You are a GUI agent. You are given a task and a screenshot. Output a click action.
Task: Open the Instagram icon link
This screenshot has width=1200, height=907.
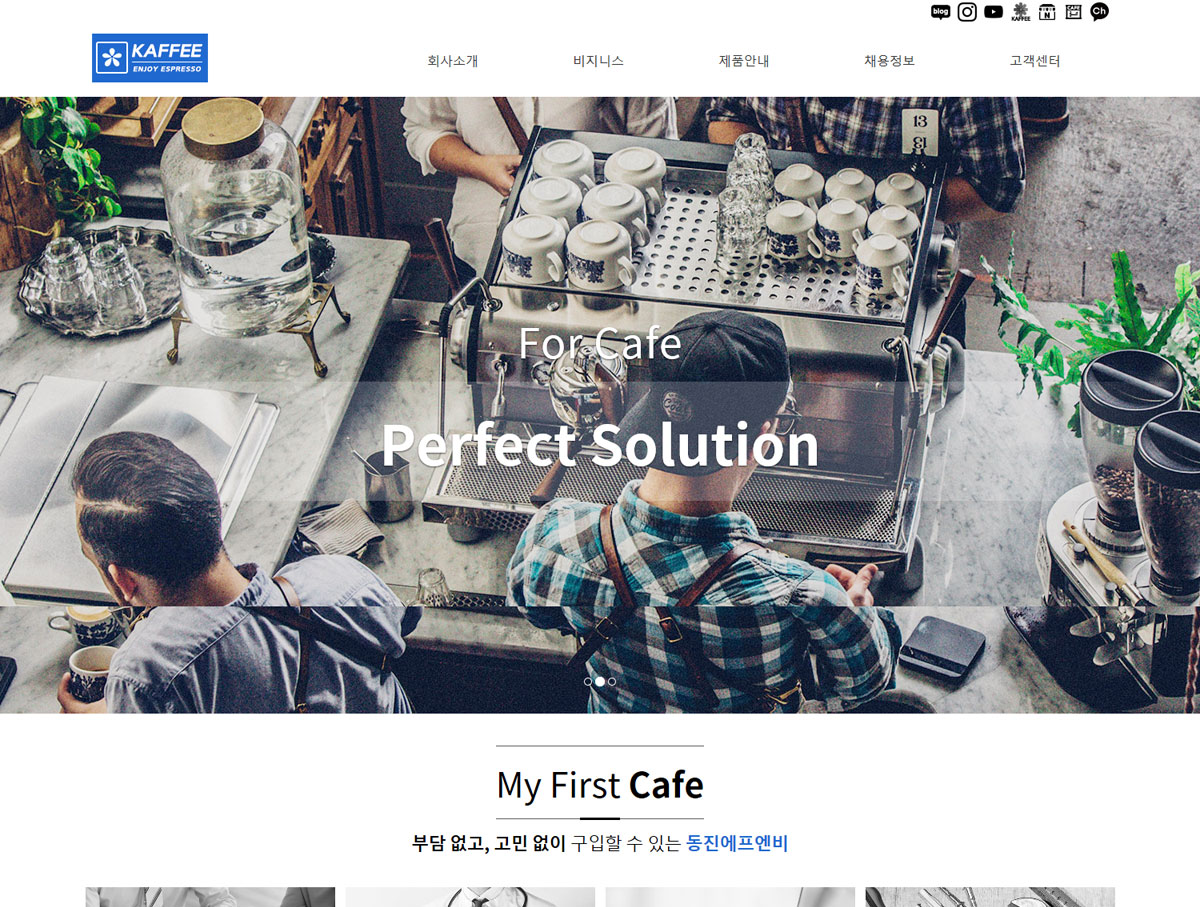point(967,12)
